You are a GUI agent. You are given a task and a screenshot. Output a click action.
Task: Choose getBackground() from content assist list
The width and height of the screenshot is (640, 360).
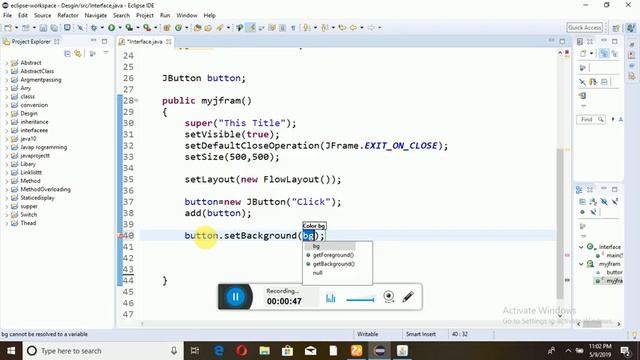click(x=333, y=264)
